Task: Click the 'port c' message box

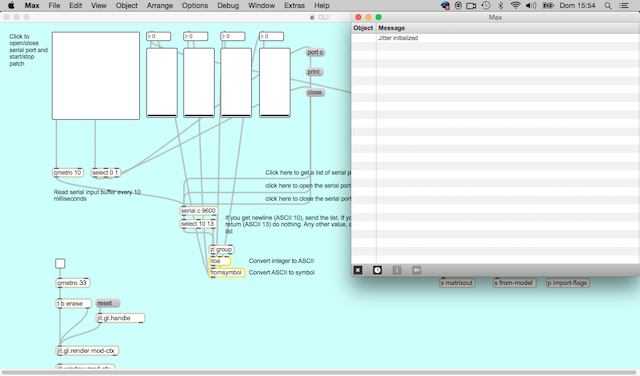Action: (315, 52)
